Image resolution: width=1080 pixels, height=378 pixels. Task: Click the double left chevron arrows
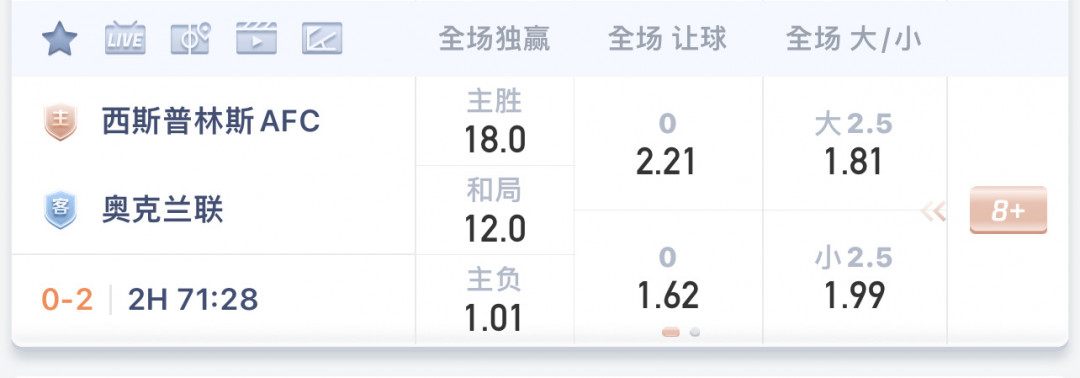click(934, 212)
